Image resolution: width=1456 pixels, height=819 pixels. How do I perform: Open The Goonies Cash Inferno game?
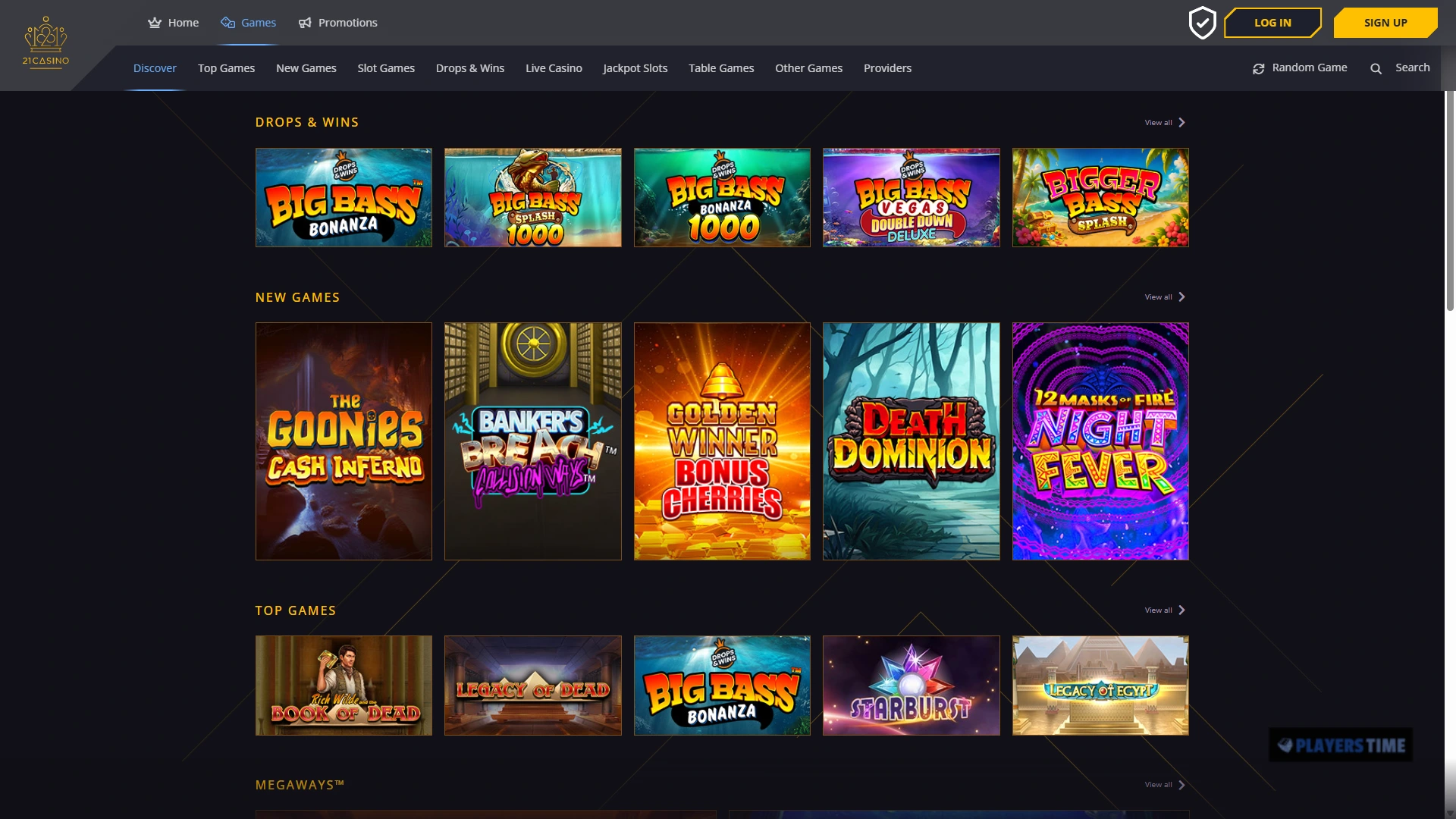(344, 441)
